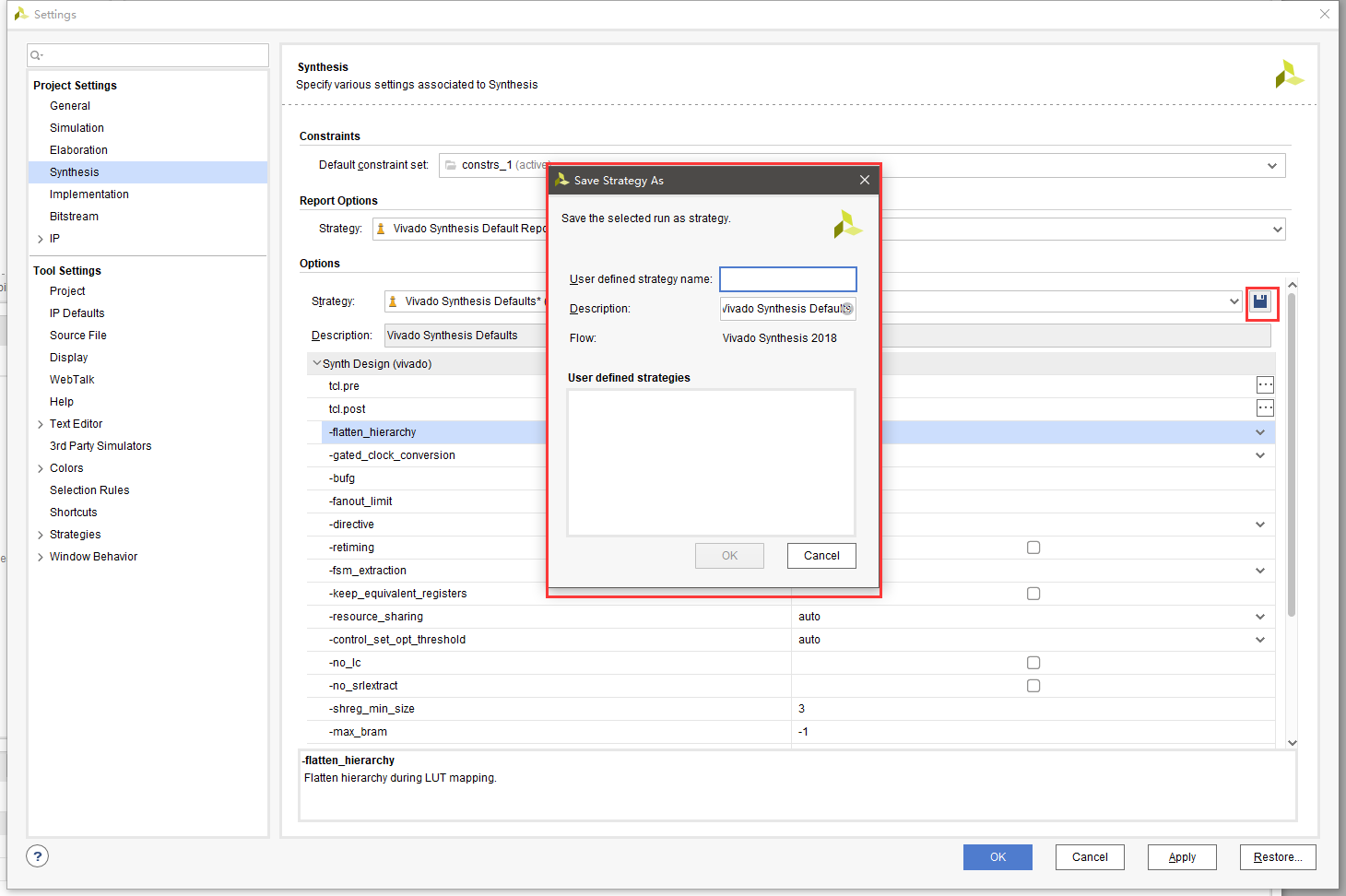The height and width of the screenshot is (896, 1346).
Task: Click the -max_bram value -1
Action: click(x=803, y=732)
